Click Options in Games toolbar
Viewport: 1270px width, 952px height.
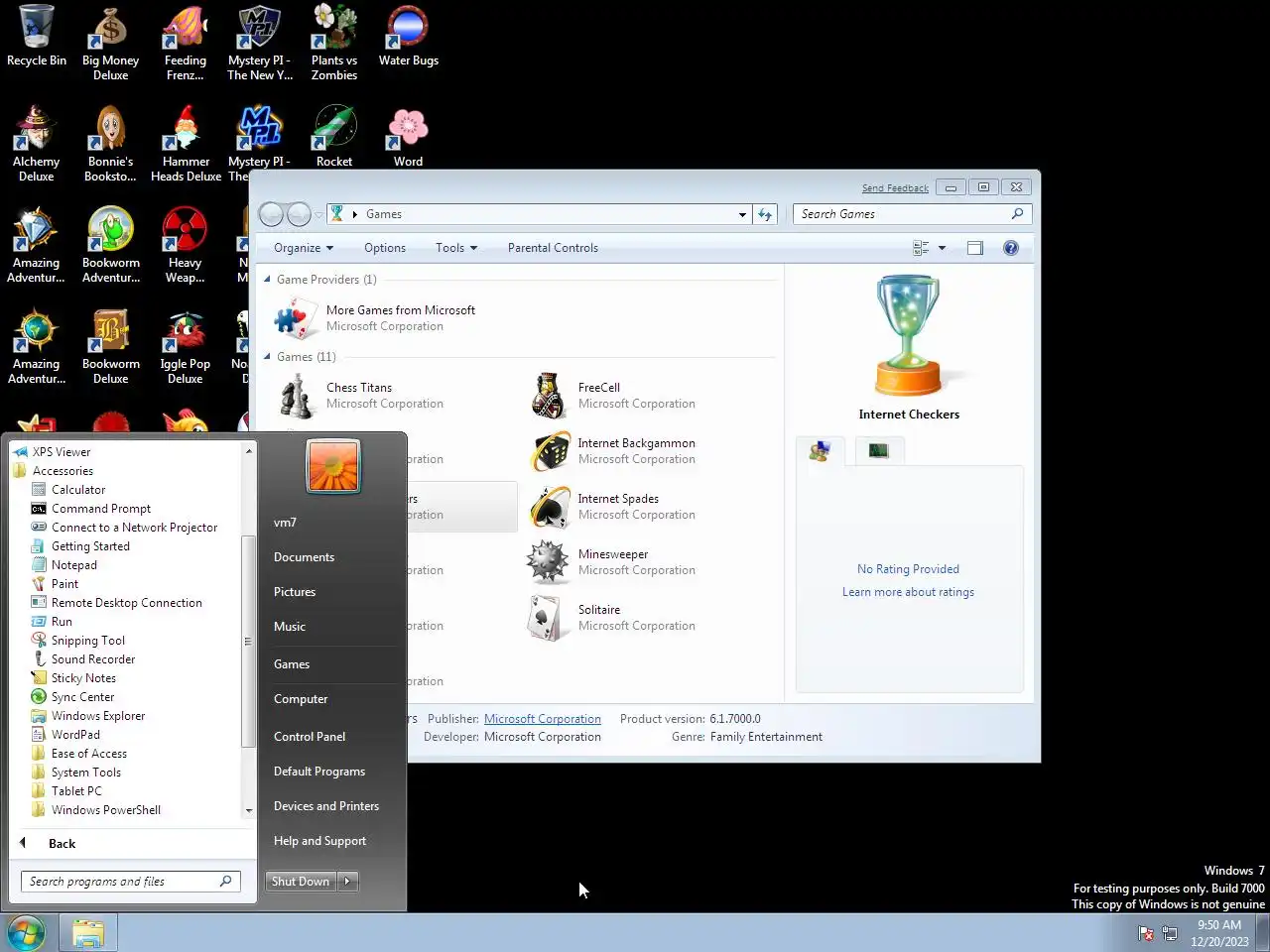coord(385,248)
